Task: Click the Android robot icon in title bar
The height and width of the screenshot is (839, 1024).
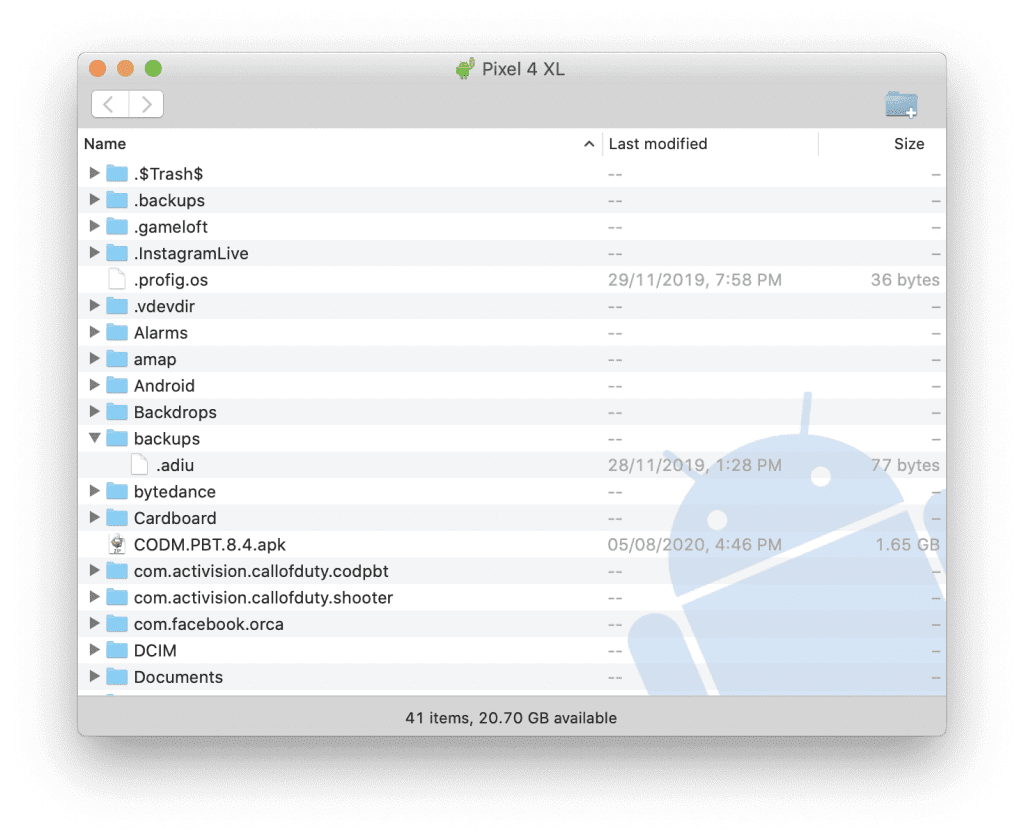Action: 466,69
